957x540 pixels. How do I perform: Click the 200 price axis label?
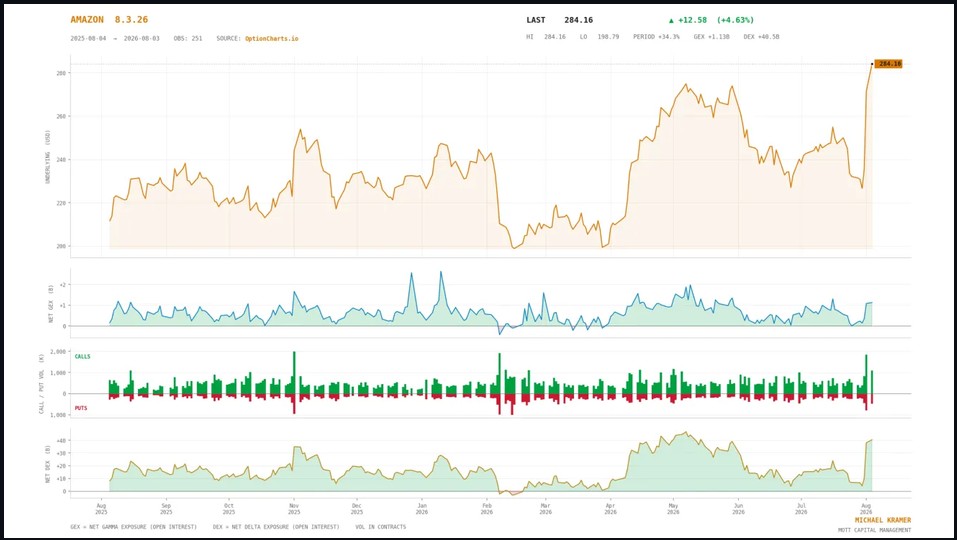click(x=60, y=247)
